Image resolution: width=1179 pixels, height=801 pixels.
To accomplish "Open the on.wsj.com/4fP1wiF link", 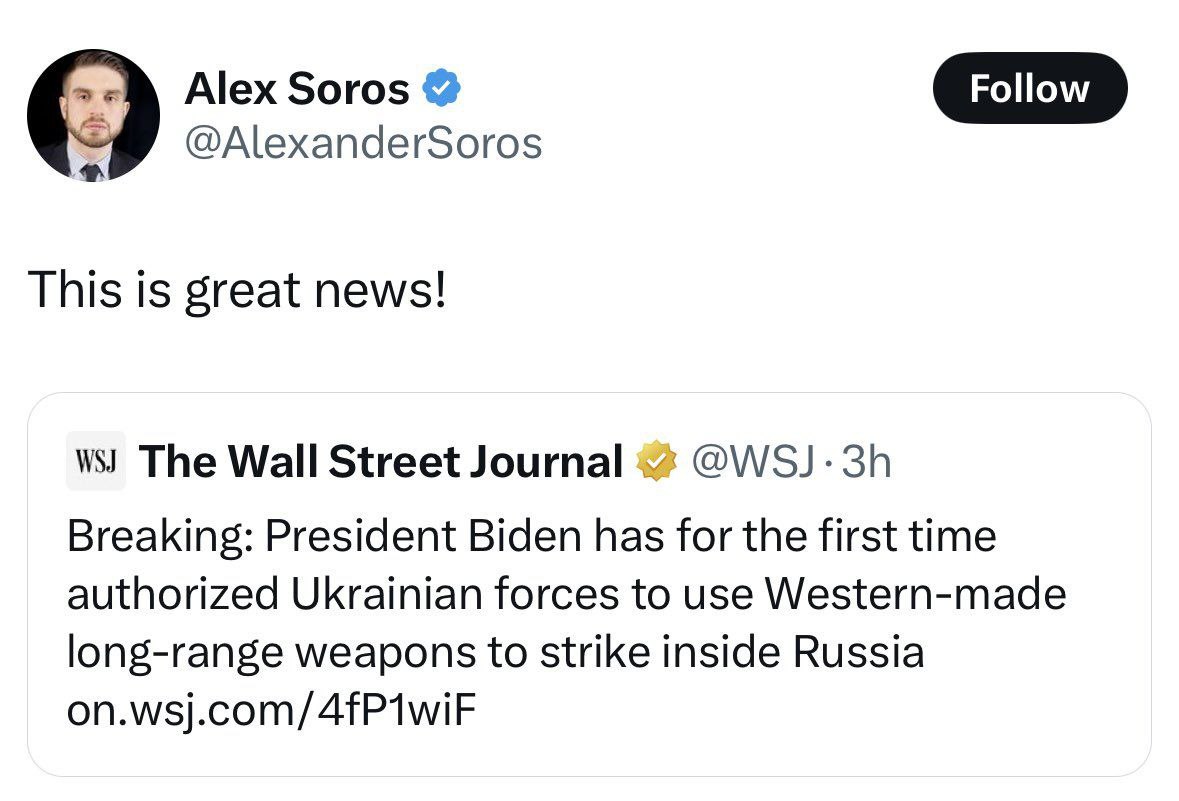I will (x=271, y=709).
